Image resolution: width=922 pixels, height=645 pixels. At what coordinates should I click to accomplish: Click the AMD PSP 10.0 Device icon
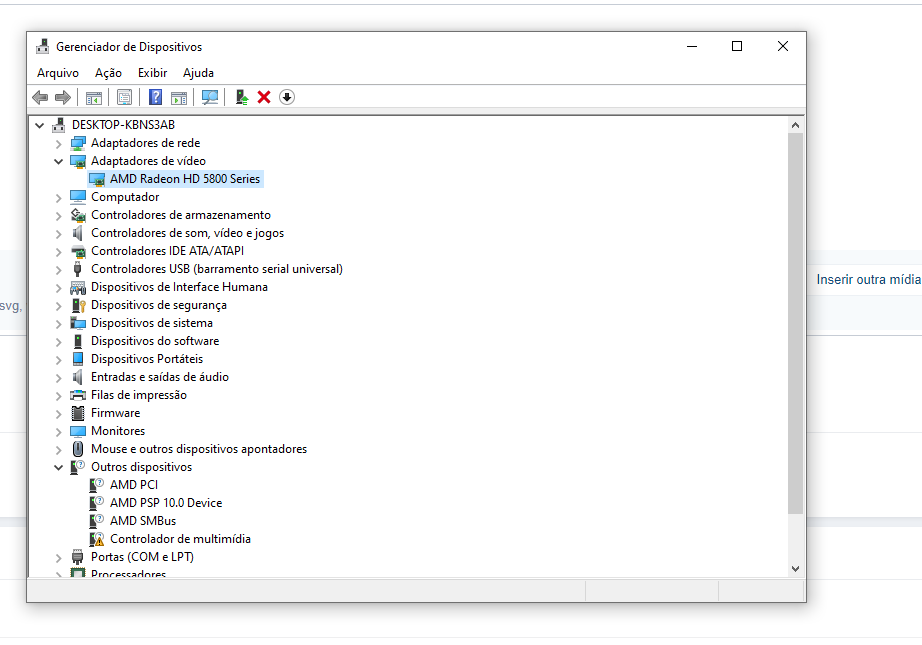96,503
